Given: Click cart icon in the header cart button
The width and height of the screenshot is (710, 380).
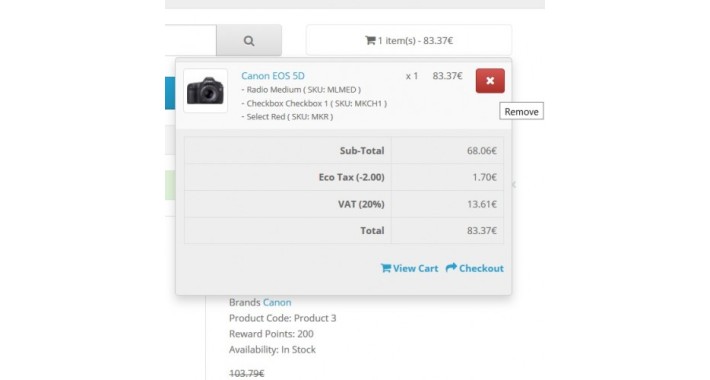Looking at the screenshot, I should pyautogui.click(x=370, y=40).
